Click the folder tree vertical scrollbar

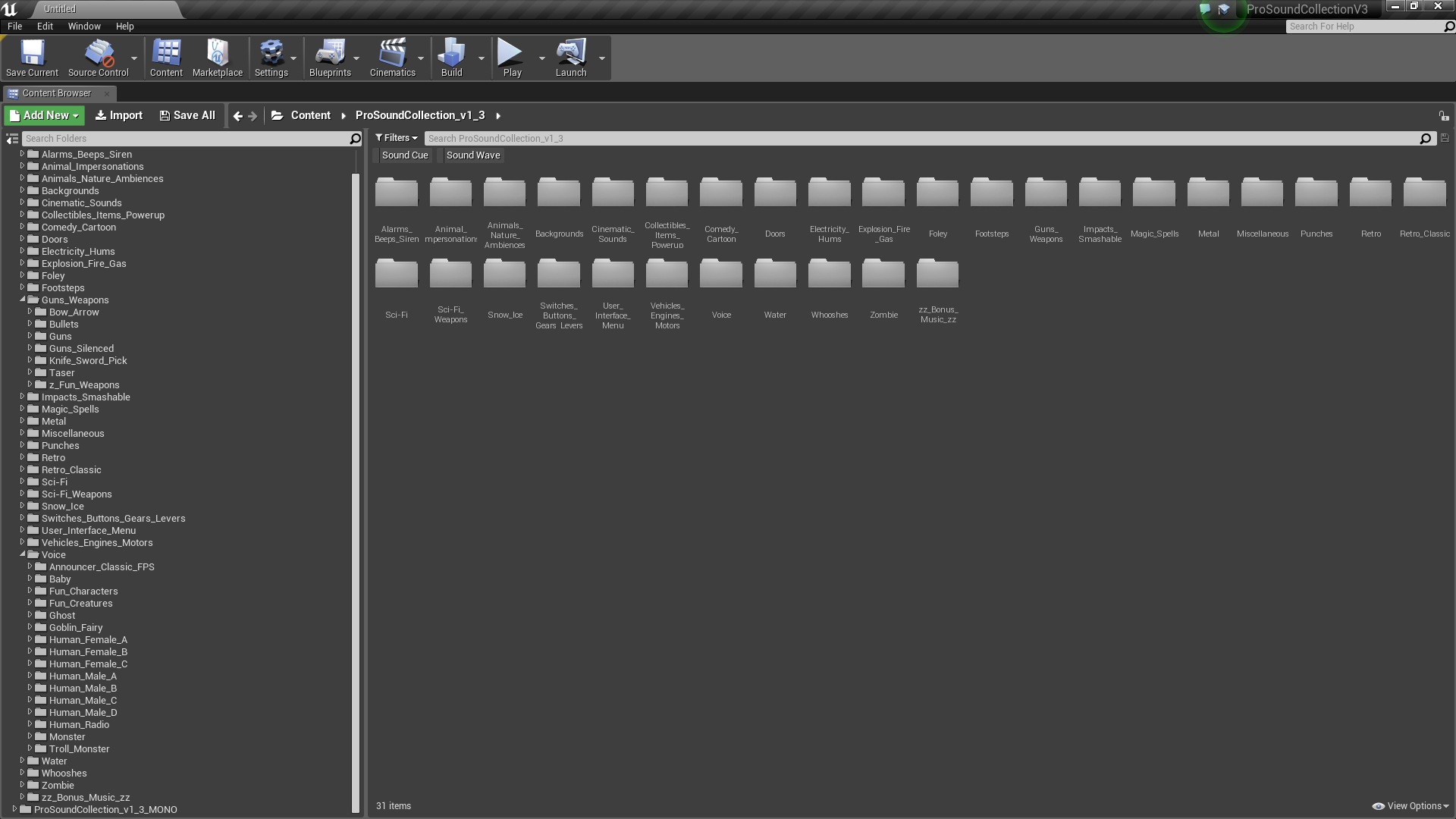356,493
